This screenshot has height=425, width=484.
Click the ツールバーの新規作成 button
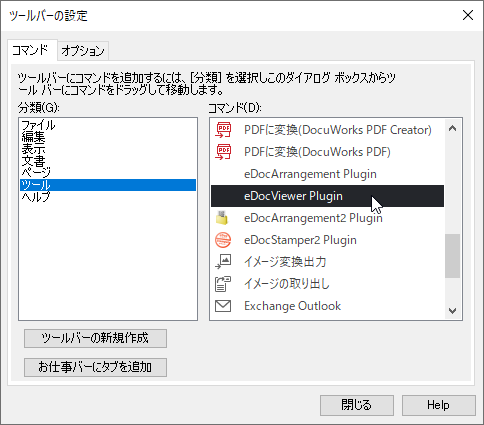click(x=95, y=338)
